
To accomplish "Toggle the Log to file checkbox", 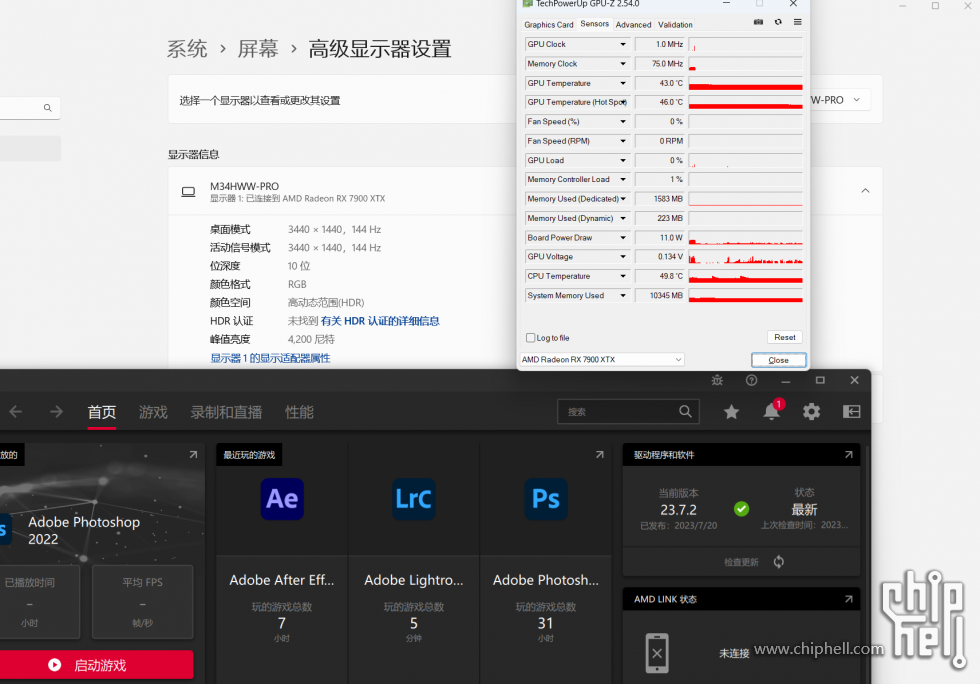I will click(x=530, y=338).
